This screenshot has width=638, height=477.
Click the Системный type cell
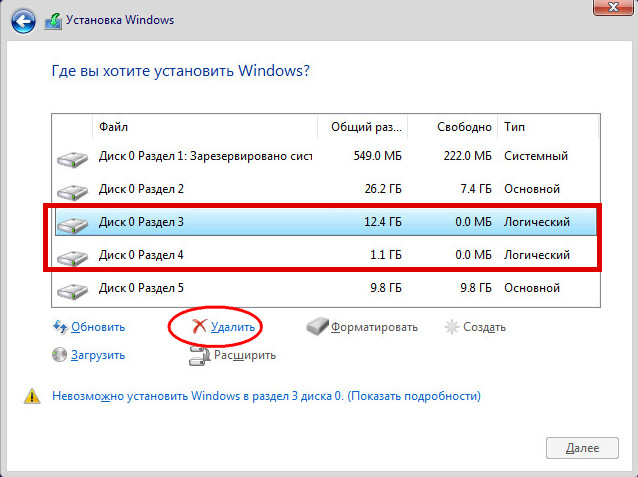click(x=536, y=156)
